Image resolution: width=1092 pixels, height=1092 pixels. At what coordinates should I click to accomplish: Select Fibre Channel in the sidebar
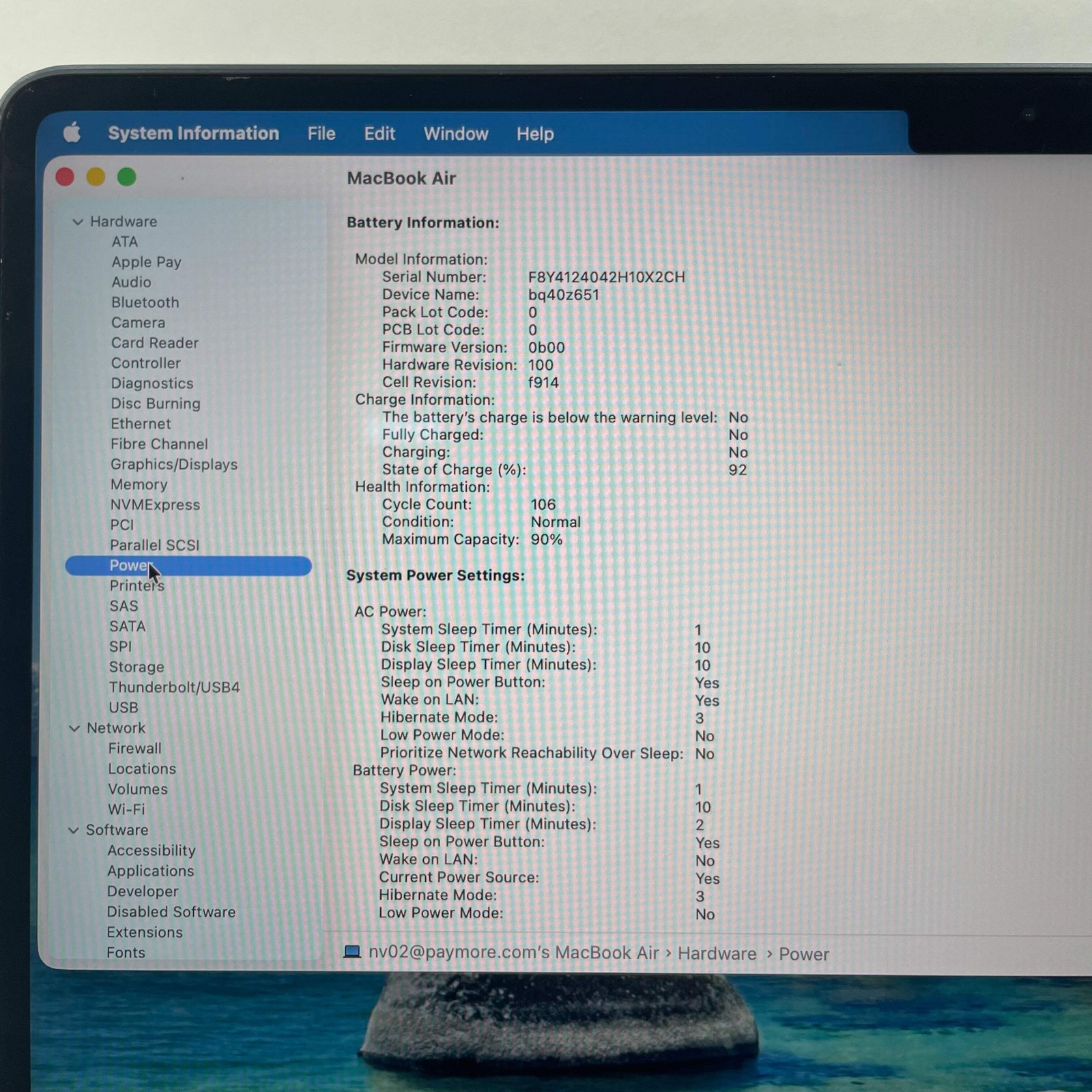coord(159,444)
